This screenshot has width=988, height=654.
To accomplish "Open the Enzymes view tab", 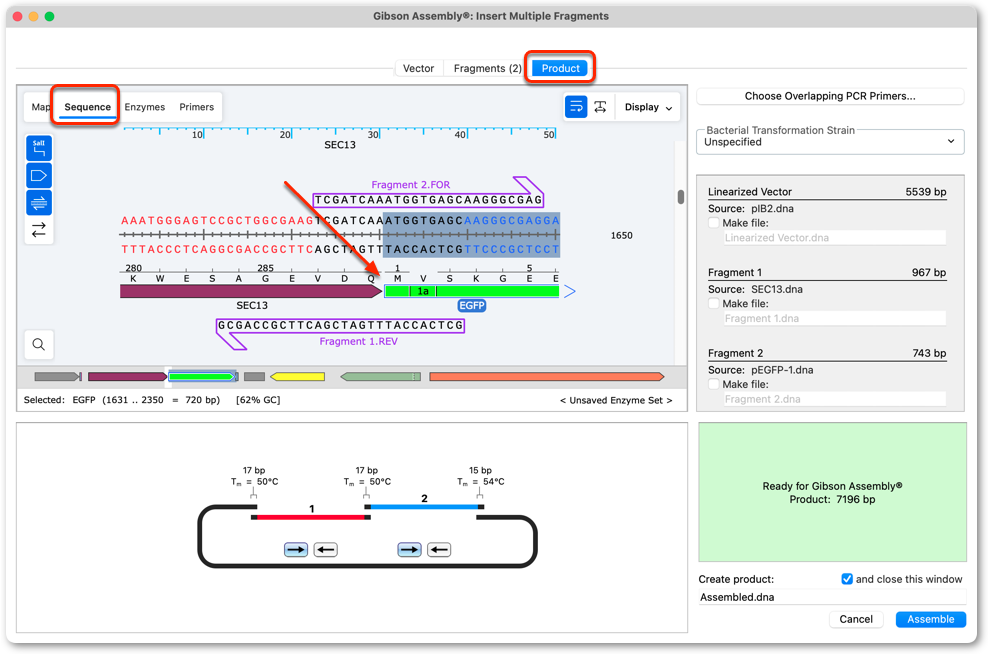I will [x=144, y=106].
